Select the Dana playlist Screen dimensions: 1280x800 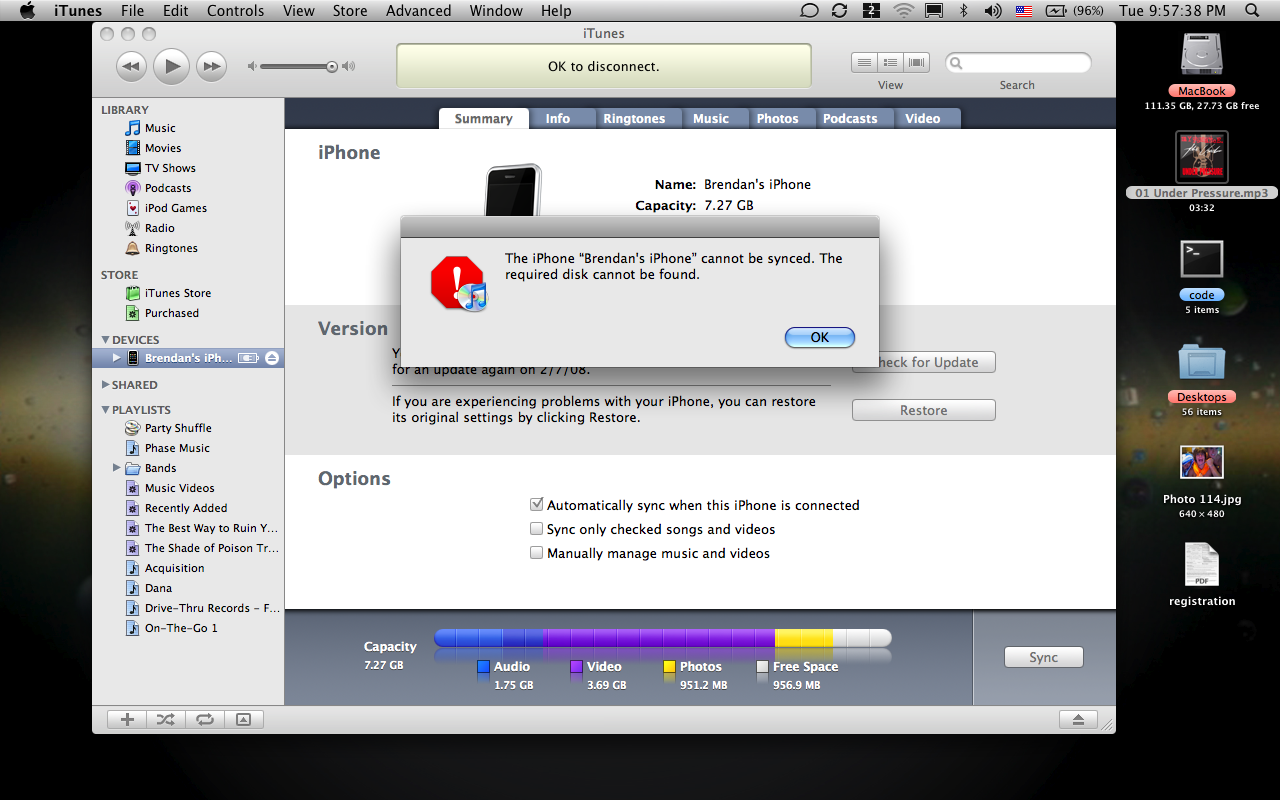(x=149, y=588)
